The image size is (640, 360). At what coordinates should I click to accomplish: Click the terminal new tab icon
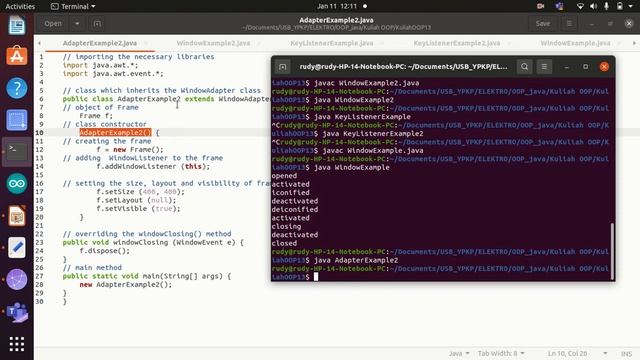point(282,67)
